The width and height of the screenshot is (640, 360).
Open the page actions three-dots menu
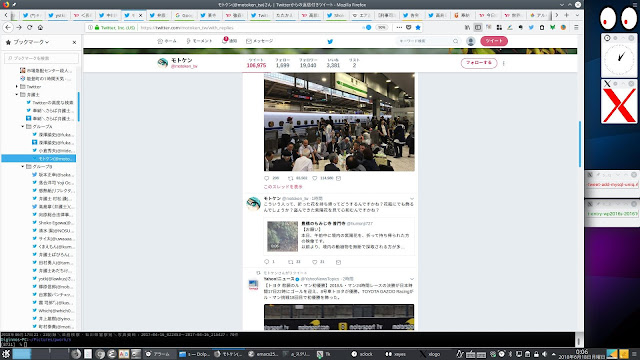coord(399,27)
